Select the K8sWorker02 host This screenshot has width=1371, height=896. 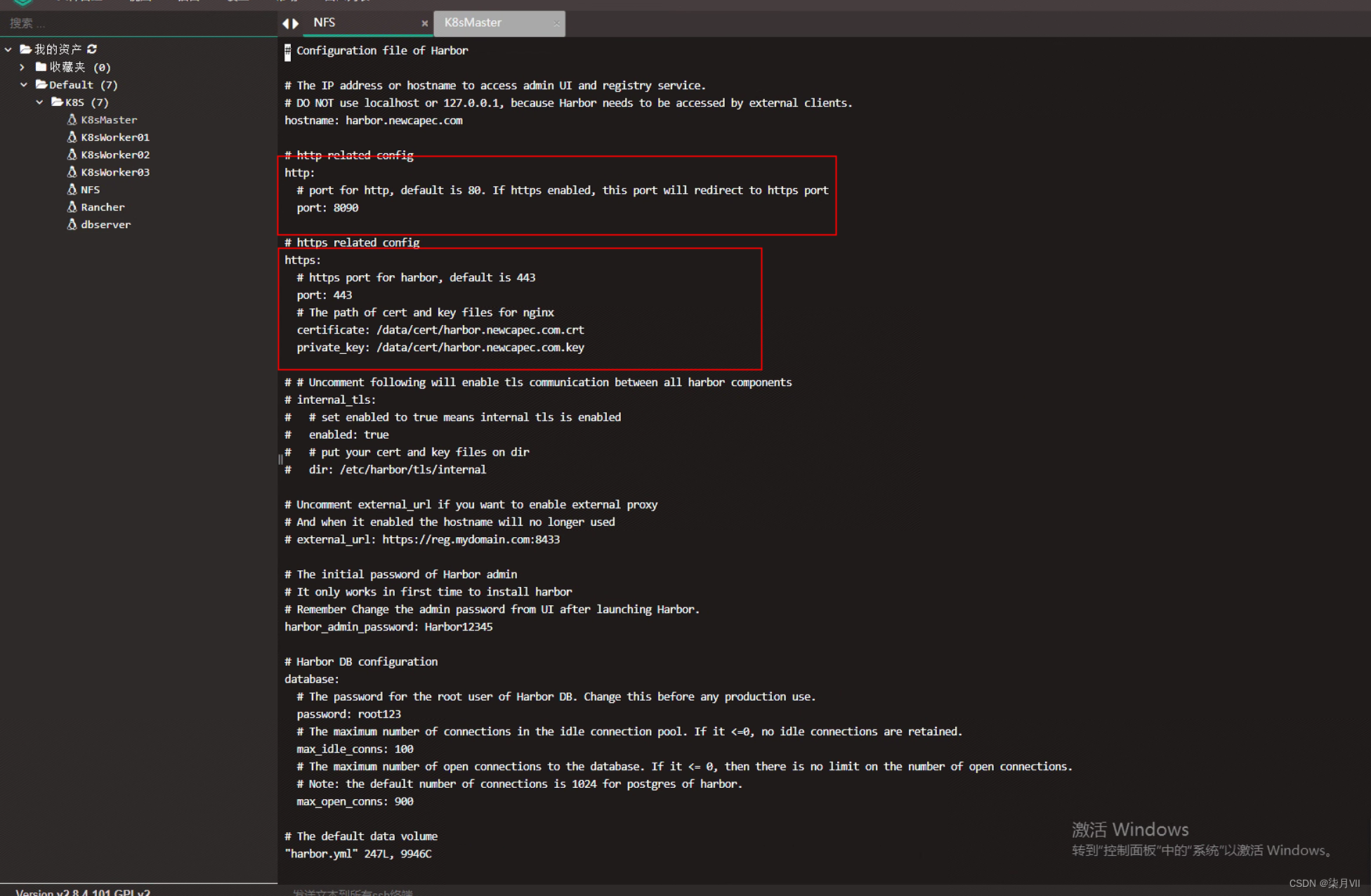tap(115, 155)
